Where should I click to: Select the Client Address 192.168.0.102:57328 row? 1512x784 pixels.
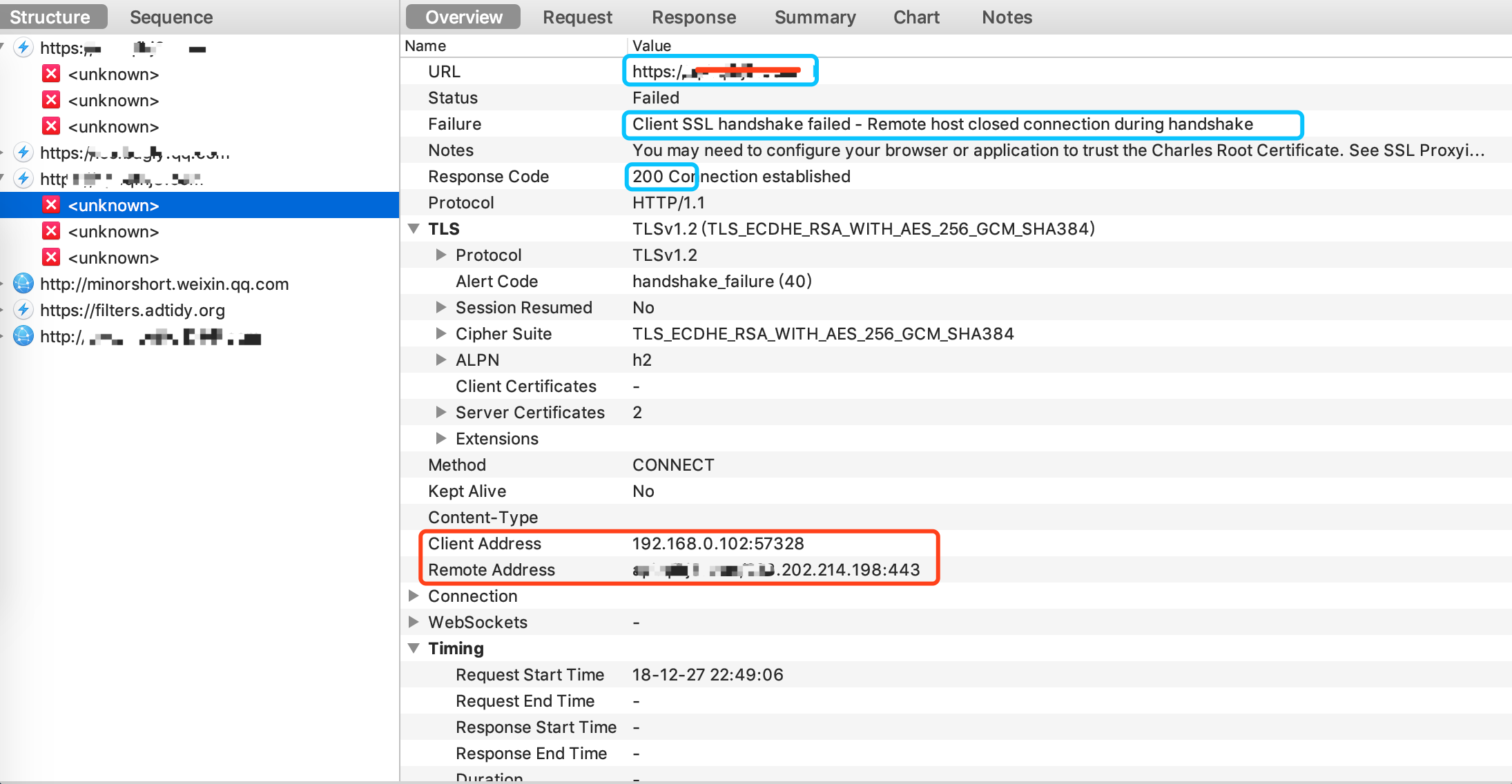click(956, 543)
